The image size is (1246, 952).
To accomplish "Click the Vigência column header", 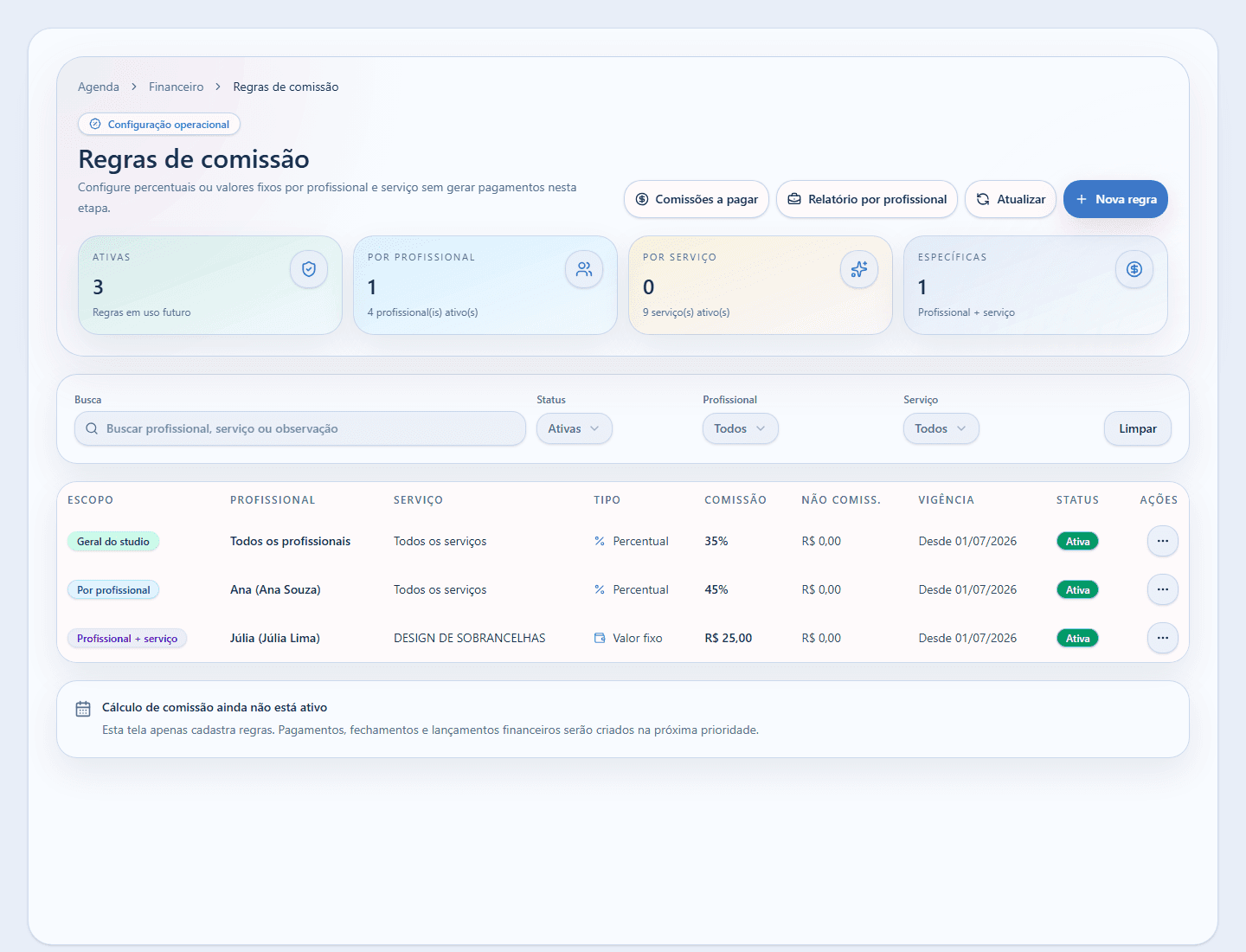I will 947,500.
